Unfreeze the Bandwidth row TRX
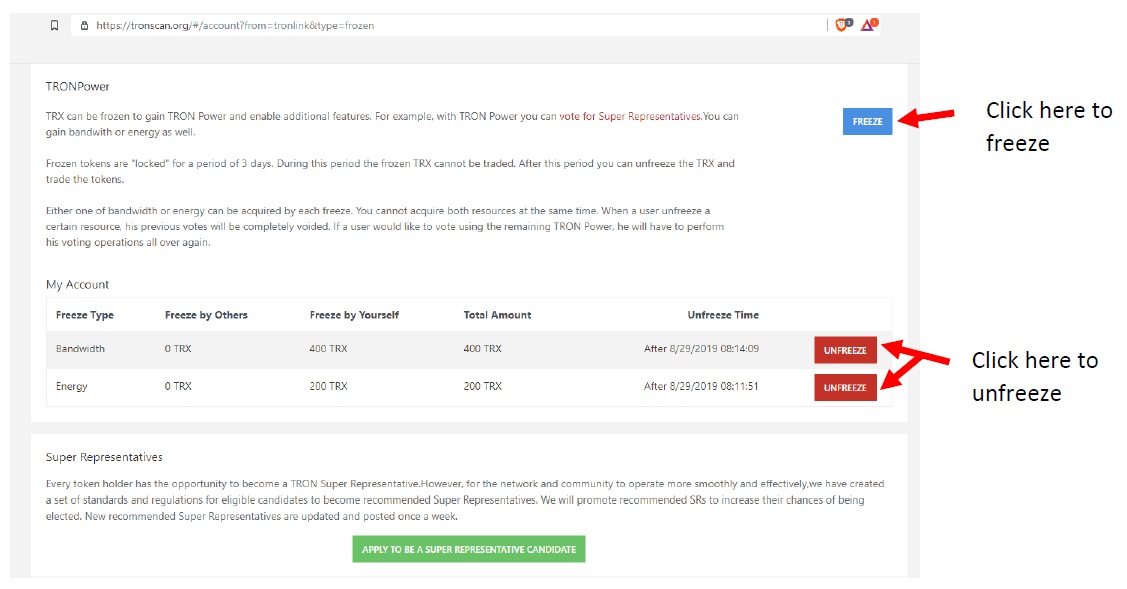The width and height of the screenshot is (1127, 589). click(x=845, y=350)
